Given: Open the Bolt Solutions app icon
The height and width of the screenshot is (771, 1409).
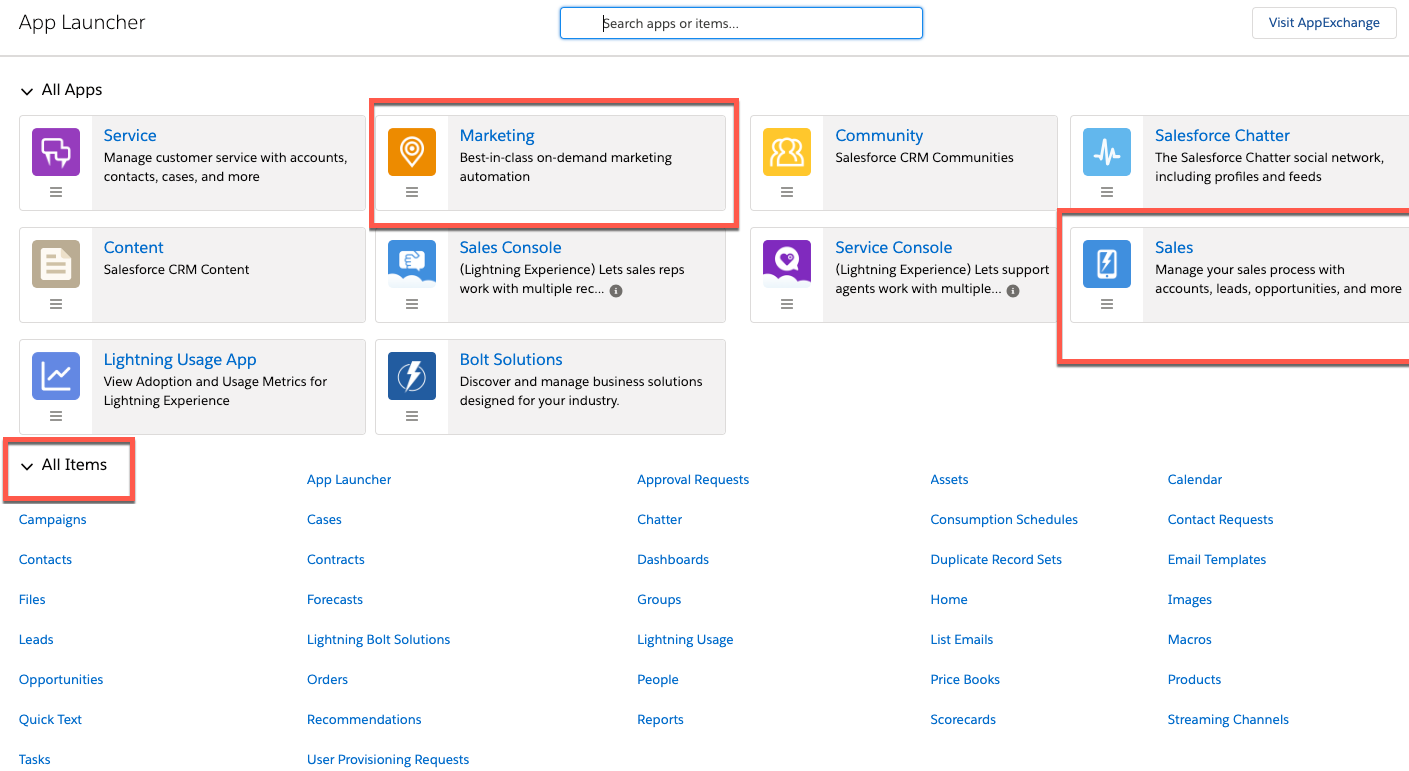Looking at the screenshot, I should [x=412, y=376].
